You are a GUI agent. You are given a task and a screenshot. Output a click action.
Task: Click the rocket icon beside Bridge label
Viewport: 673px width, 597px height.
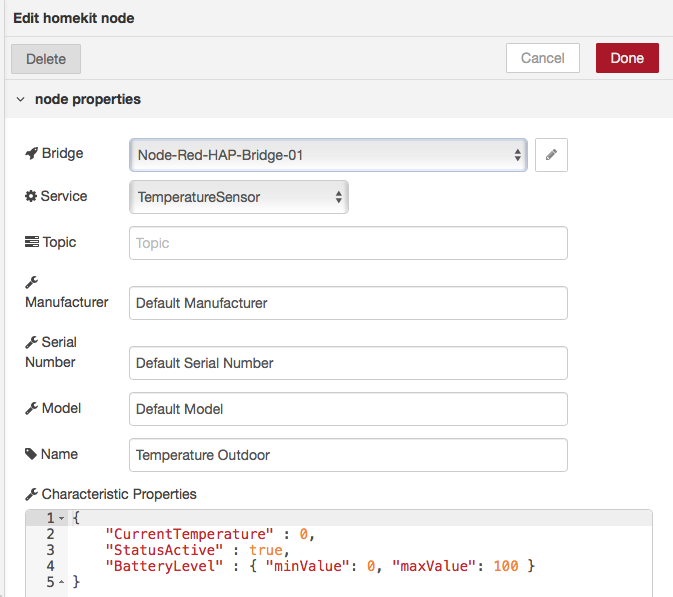[x=31, y=153]
